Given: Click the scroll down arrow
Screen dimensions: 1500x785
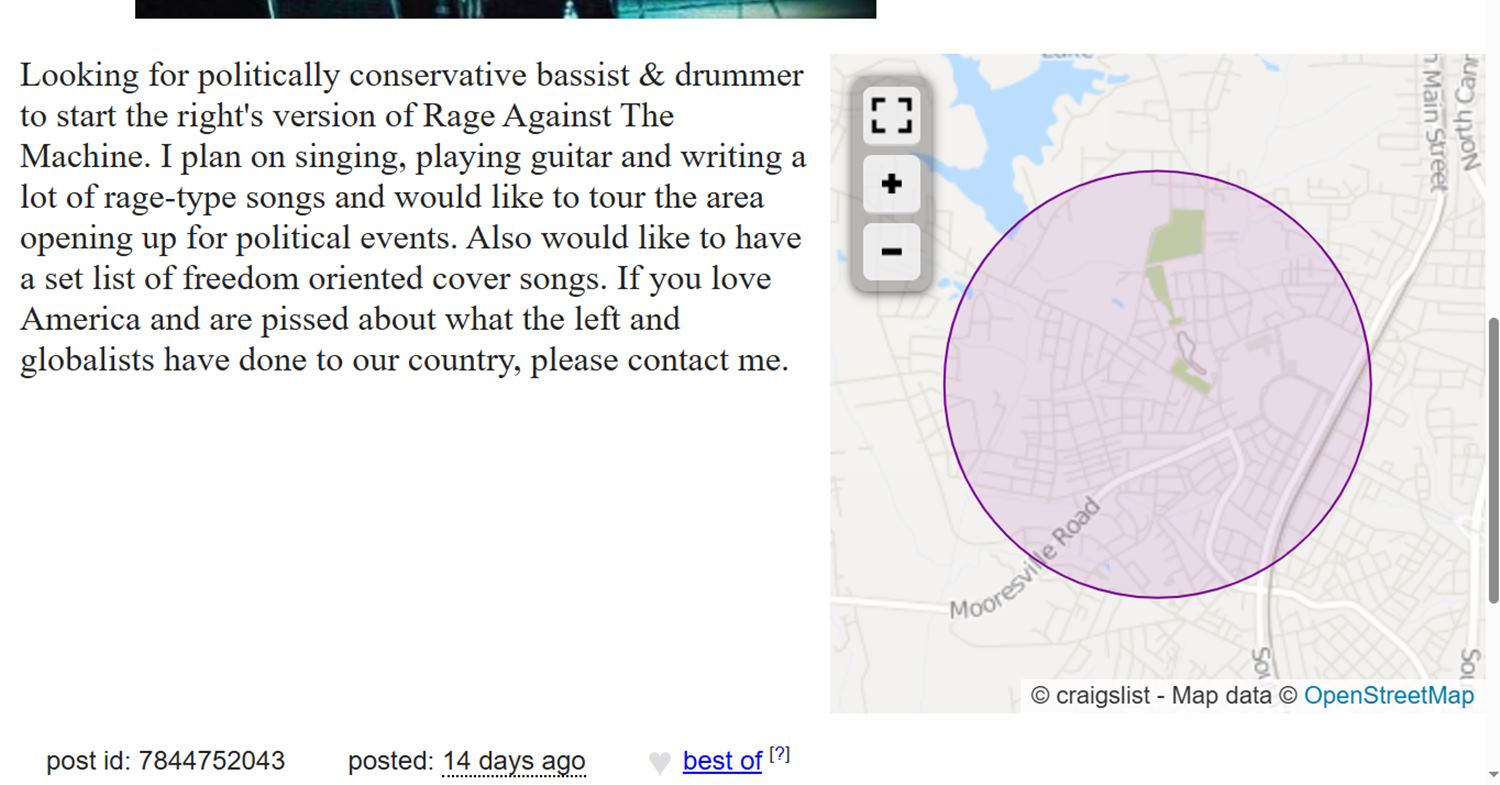Looking at the screenshot, I should (x=1493, y=774).
